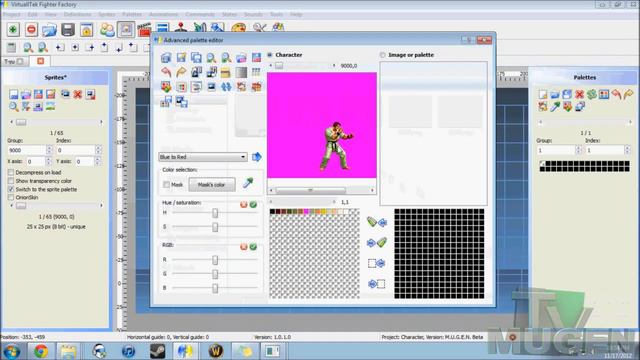Click the Sprites Group spinner arrows
The height and width of the screenshot is (360, 640).
tap(49, 150)
